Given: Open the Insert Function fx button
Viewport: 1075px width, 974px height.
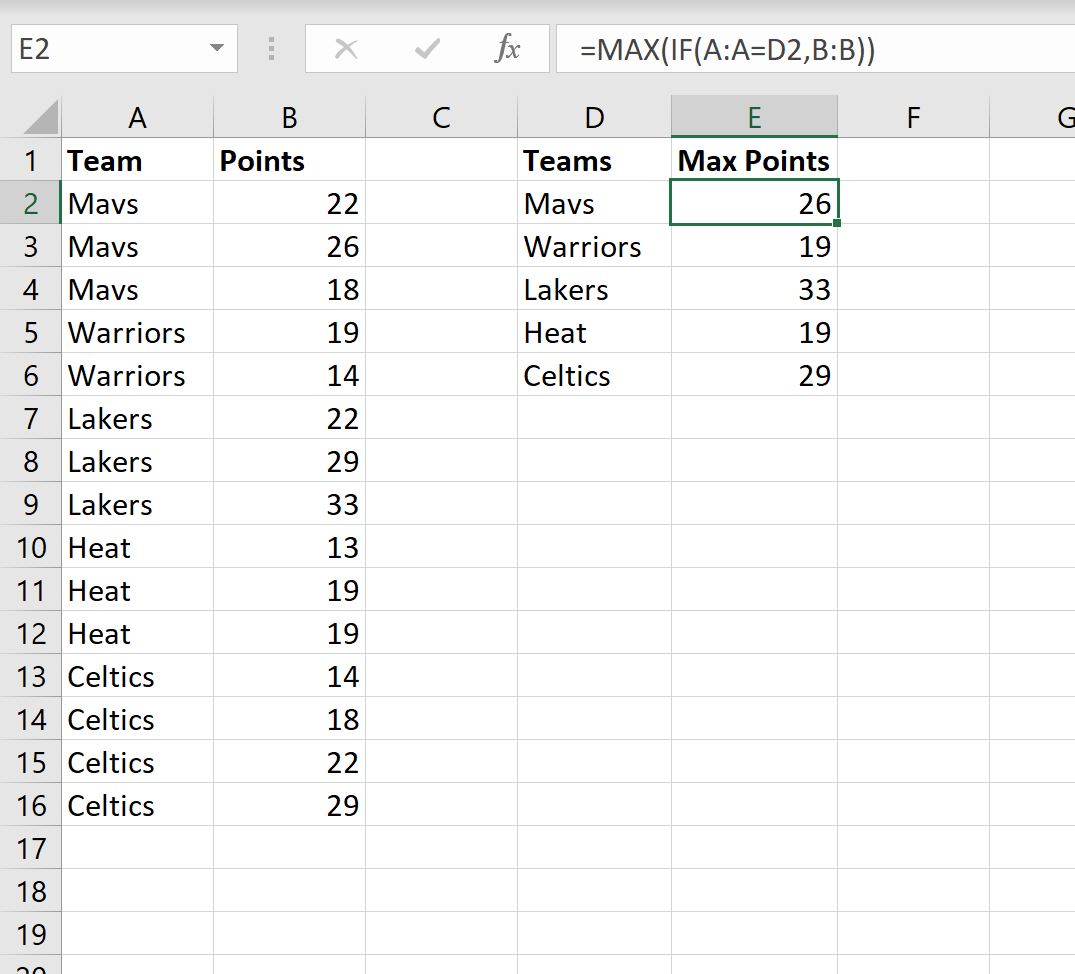Looking at the screenshot, I should [x=508, y=49].
